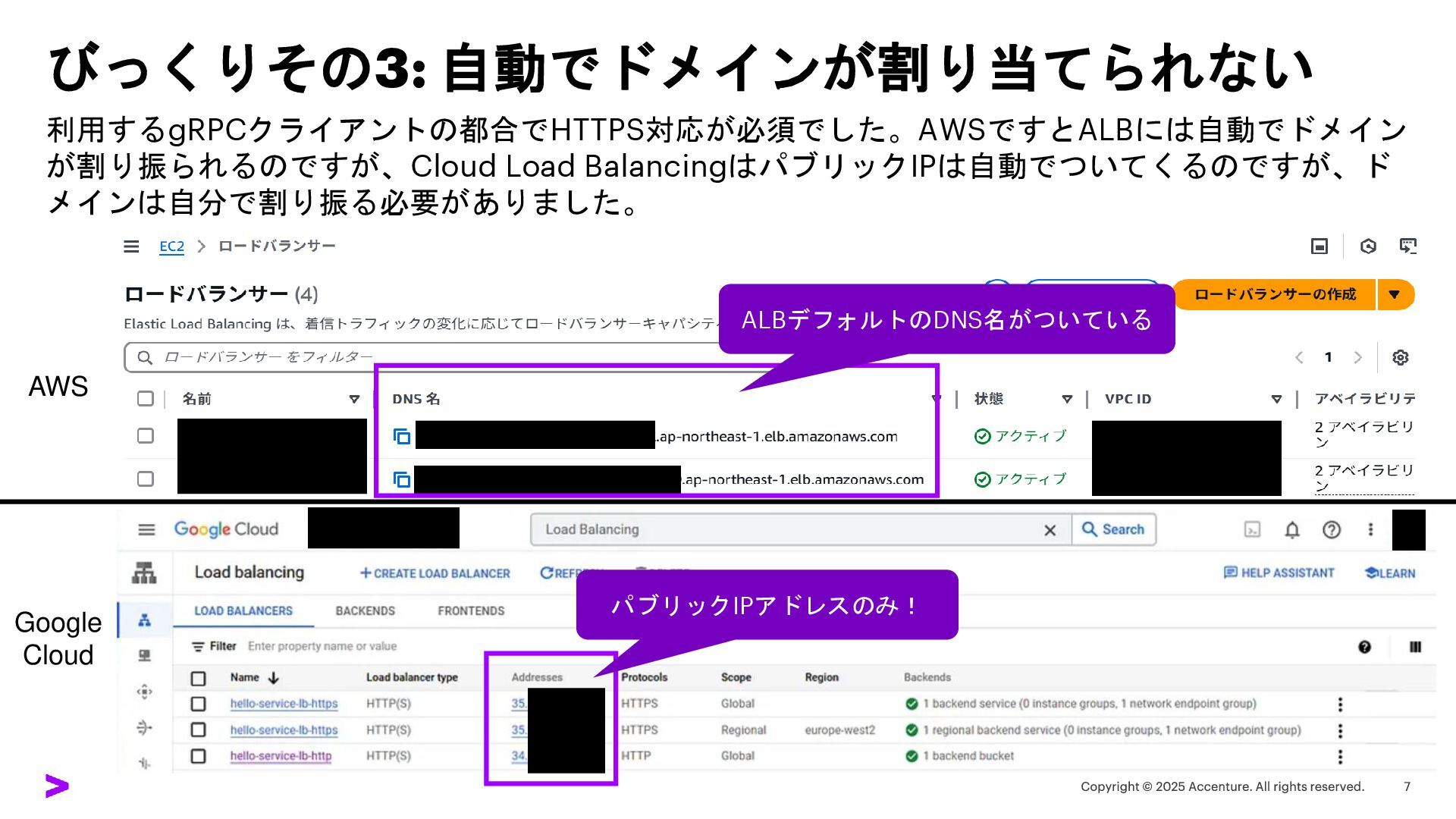Open the Google Cloud navigation menu
This screenshot has width=1456, height=819.
(146, 529)
